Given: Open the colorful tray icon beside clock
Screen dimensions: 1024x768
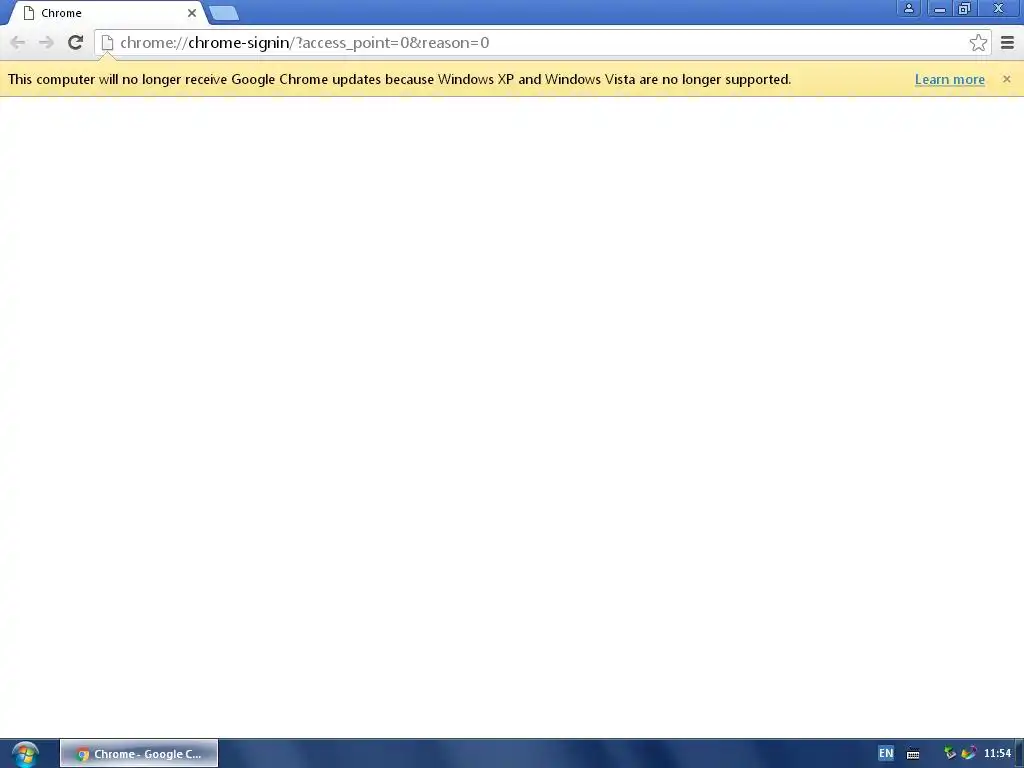Looking at the screenshot, I should [968, 754].
